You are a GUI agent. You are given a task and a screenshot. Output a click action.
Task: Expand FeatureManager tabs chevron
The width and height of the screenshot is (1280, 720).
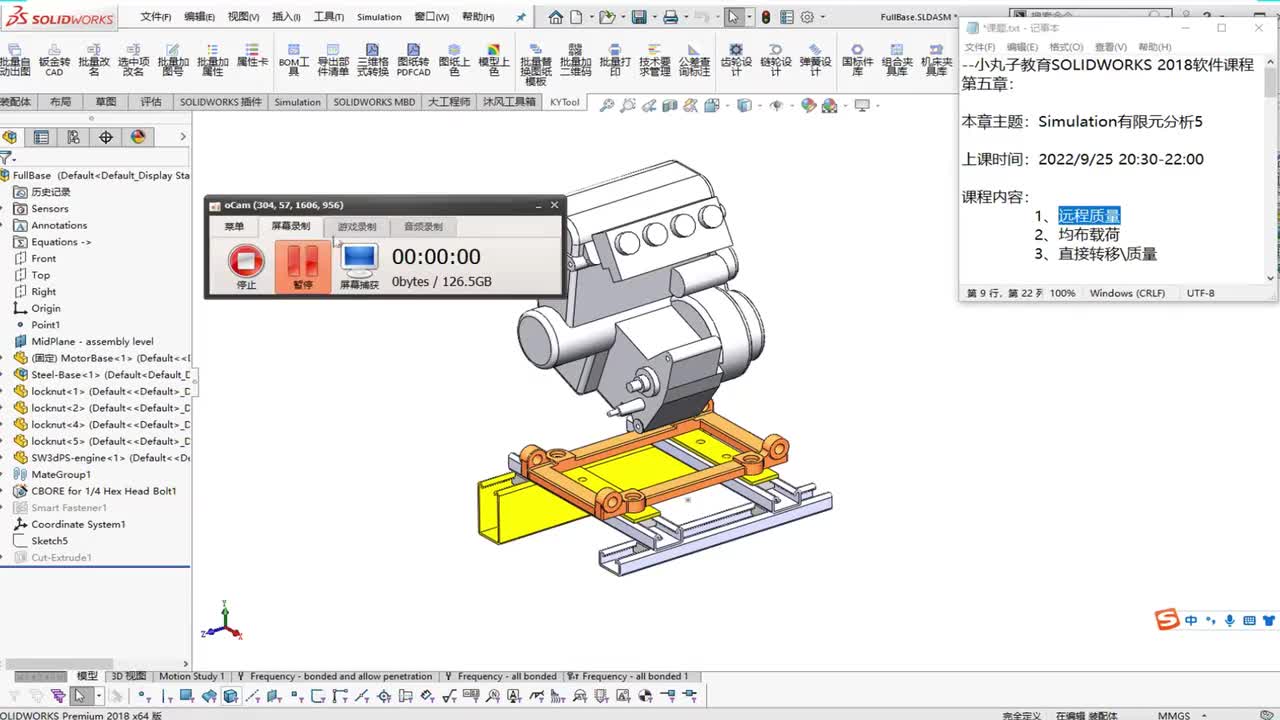coord(182,137)
